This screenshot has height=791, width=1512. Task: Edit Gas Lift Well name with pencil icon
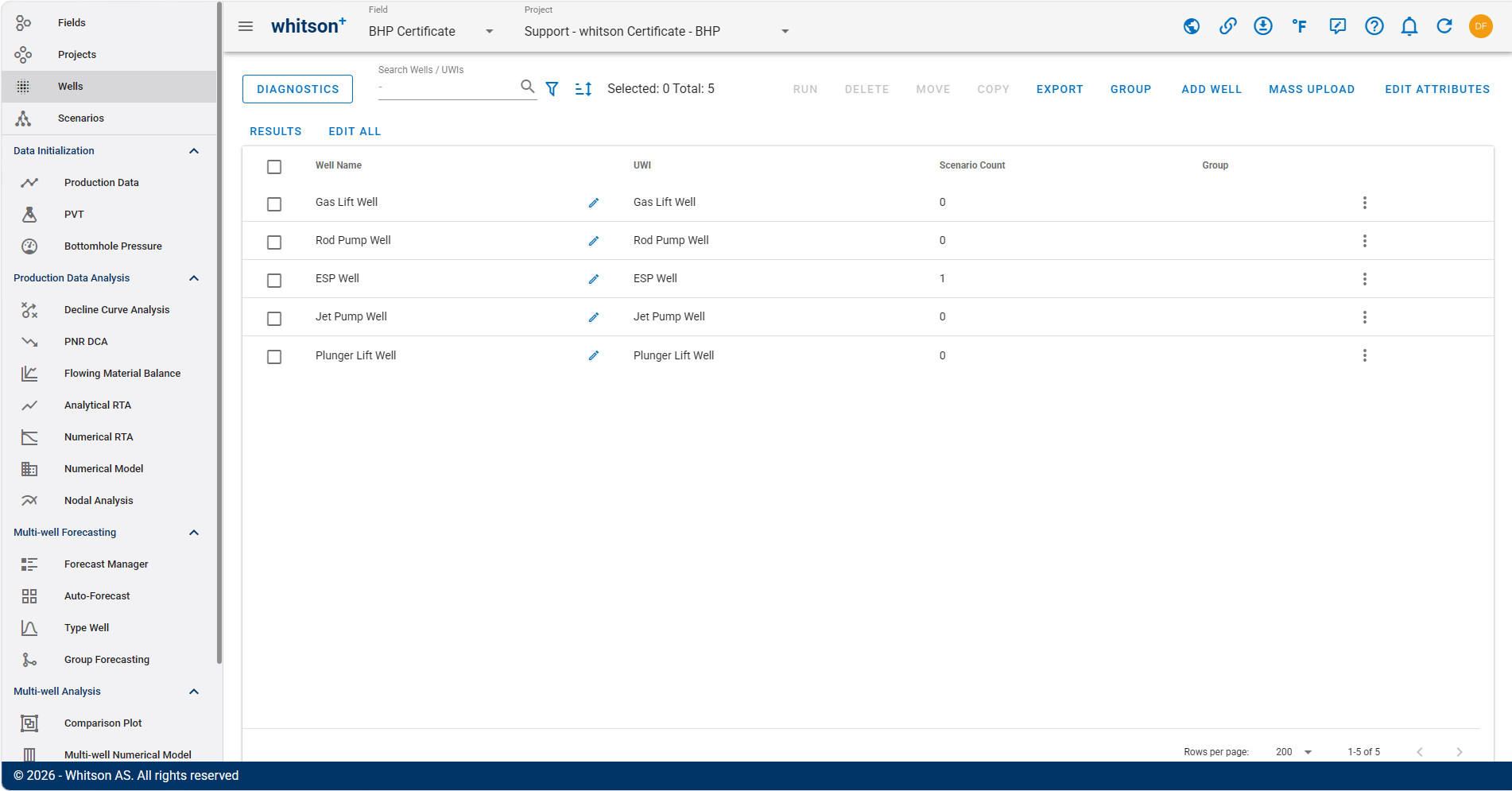coord(593,203)
